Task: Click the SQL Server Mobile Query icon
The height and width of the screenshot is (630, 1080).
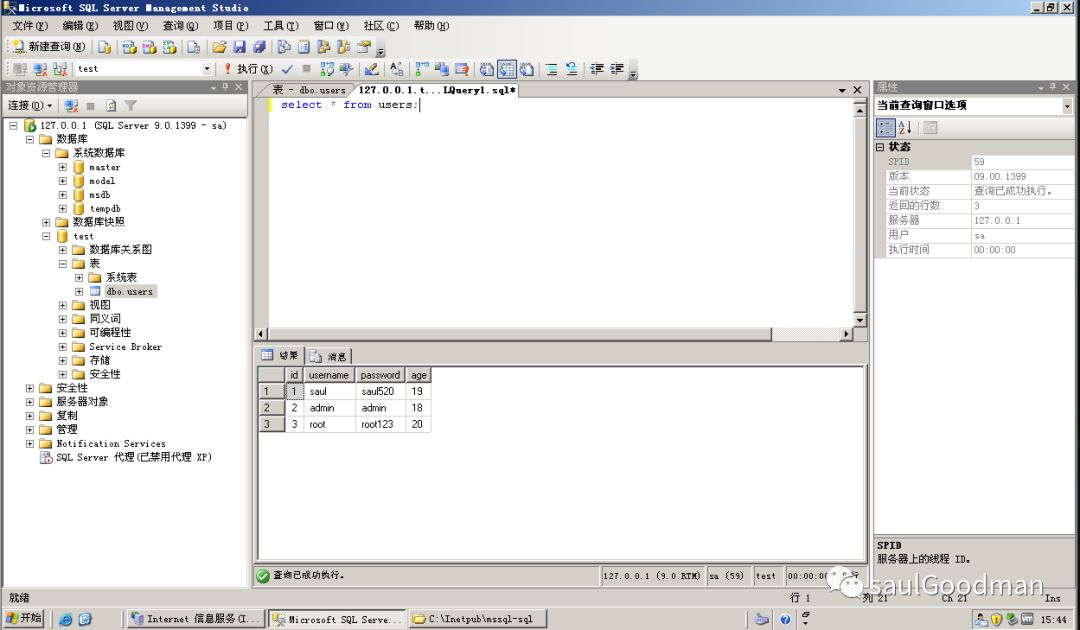Action: (194, 47)
